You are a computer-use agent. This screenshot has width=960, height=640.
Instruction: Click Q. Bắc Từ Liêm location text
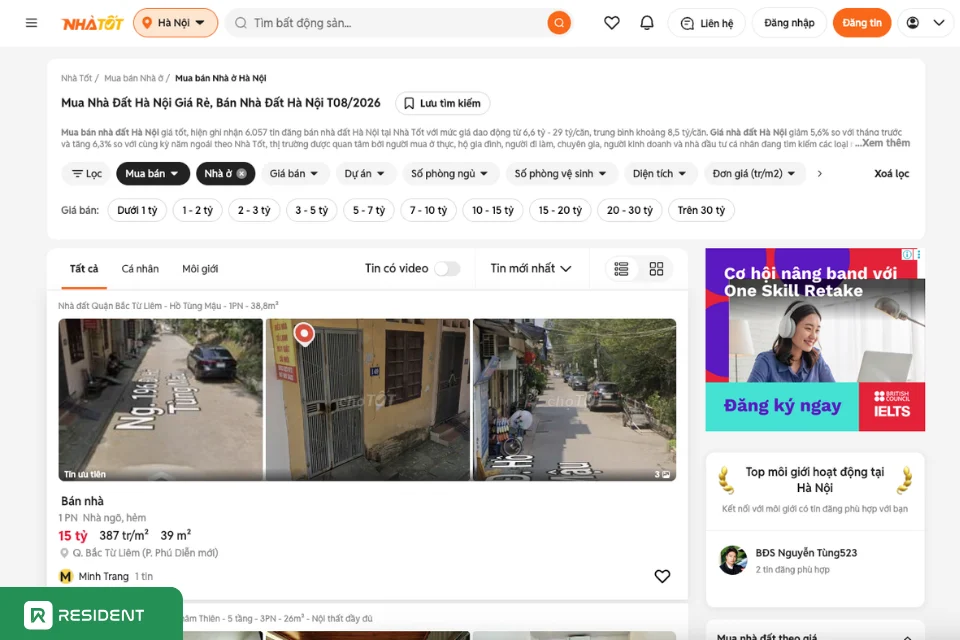click(145, 553)
